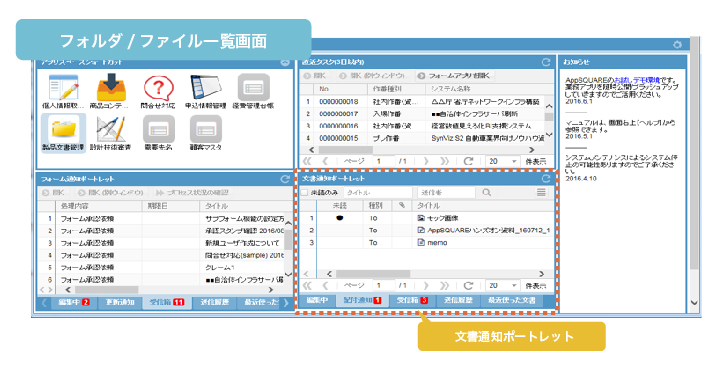Screen dimensions: 720x380
Task: Click the 開く button in the task list toolbar
Action: tap(315, 76)
